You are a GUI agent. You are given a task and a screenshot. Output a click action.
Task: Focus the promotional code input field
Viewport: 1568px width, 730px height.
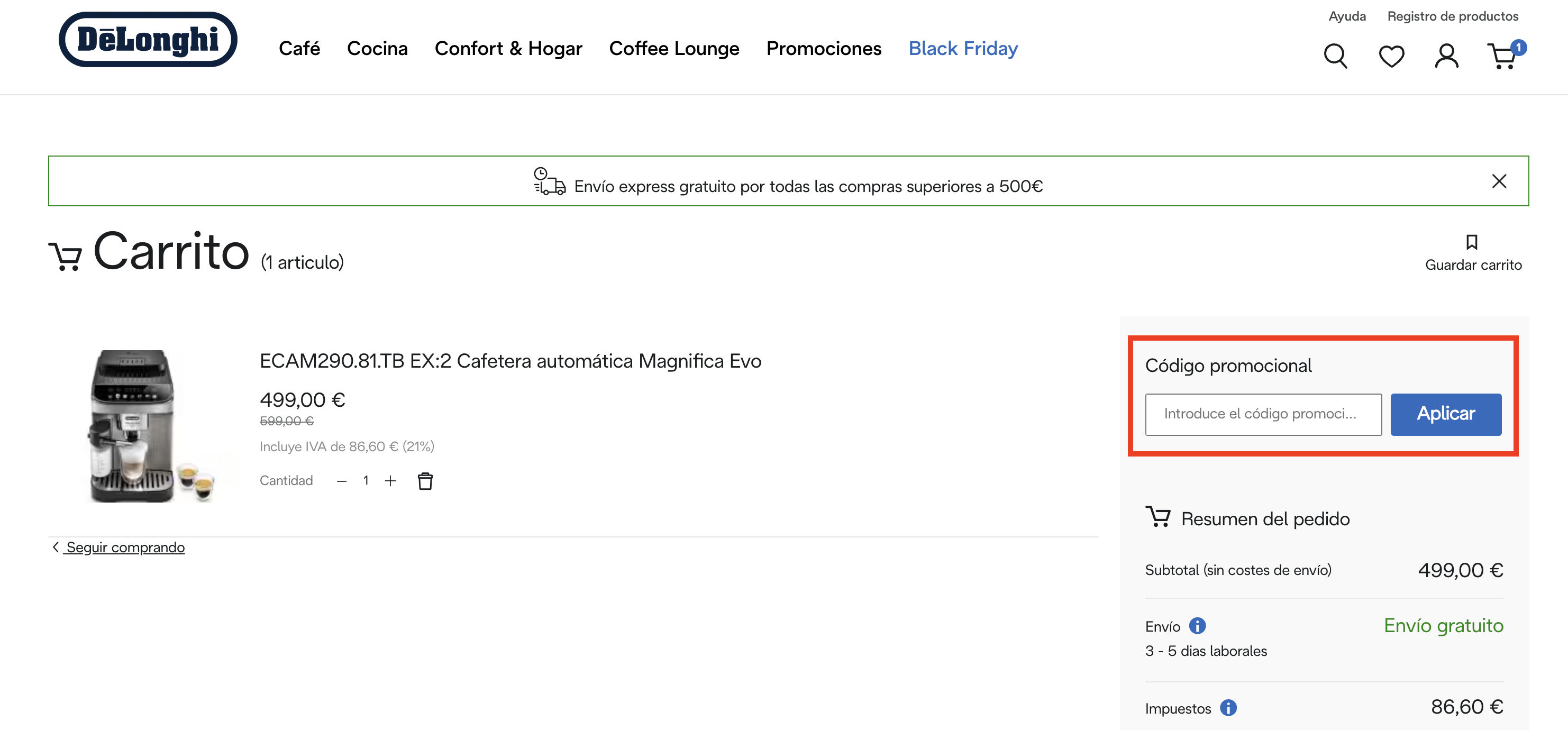(1263, 414)
